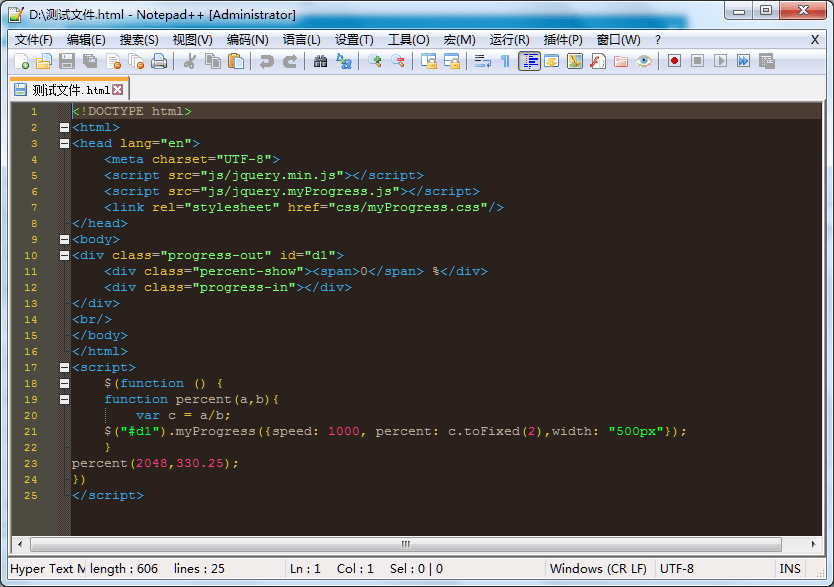Click horizontal scrollbar left arrow
834x587 pixels.
20,544
